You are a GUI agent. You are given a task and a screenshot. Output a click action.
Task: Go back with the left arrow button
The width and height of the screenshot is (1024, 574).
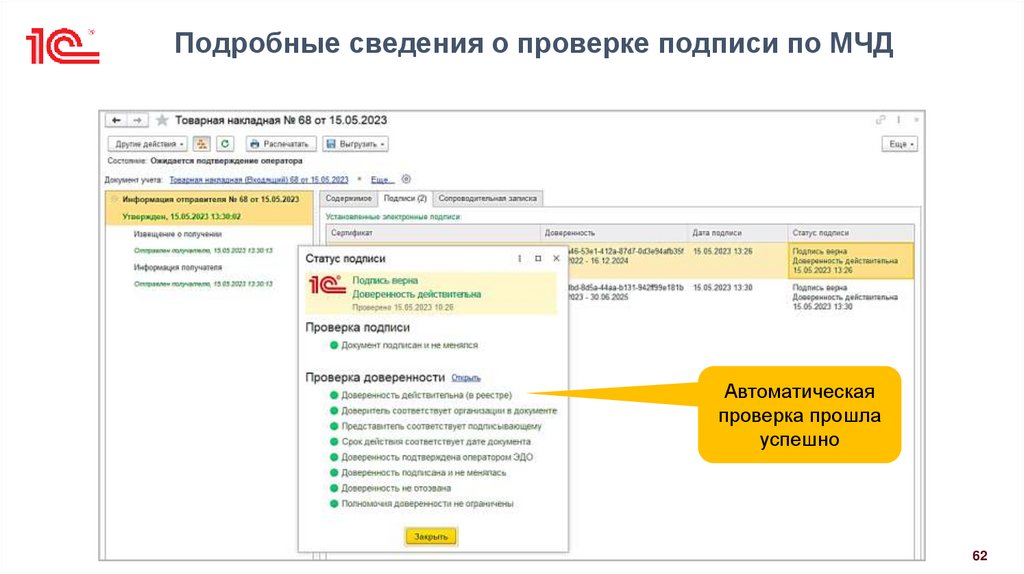click(x=116, y=120)
